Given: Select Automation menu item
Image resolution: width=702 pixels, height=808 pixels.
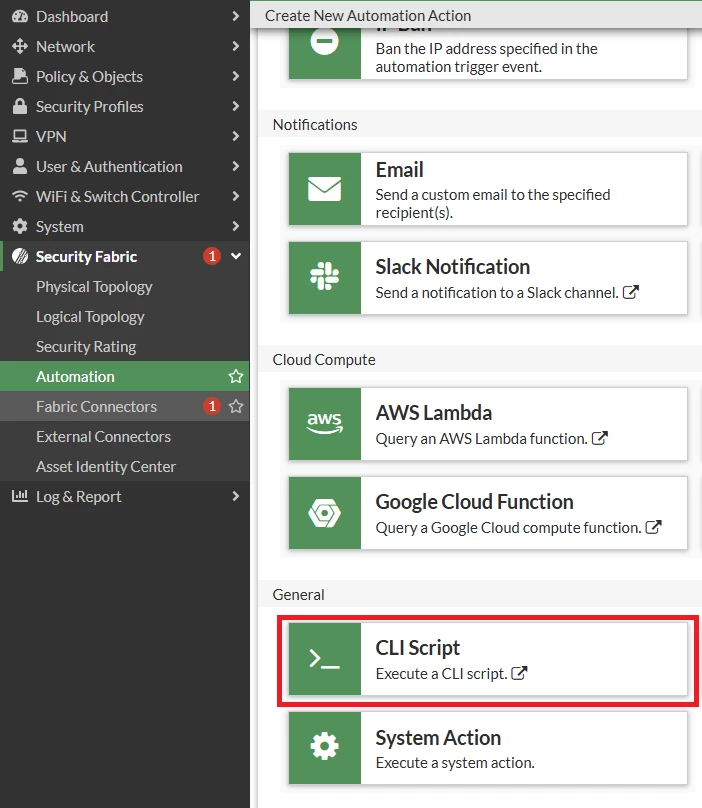Looking at the screenshot, I should 125,376.
